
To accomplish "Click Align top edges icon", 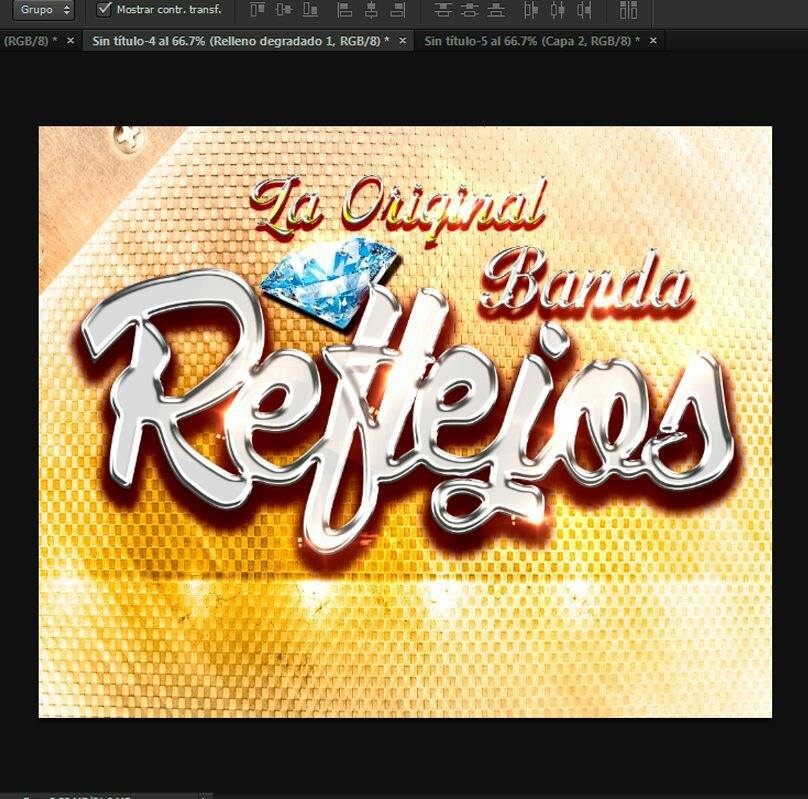I will point(257,9).
